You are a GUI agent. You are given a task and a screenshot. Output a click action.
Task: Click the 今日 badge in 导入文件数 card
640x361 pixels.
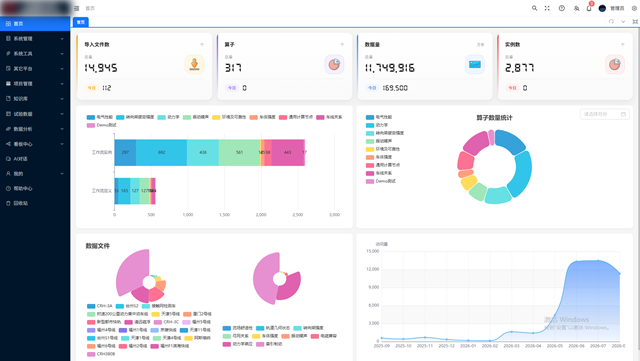91,88
